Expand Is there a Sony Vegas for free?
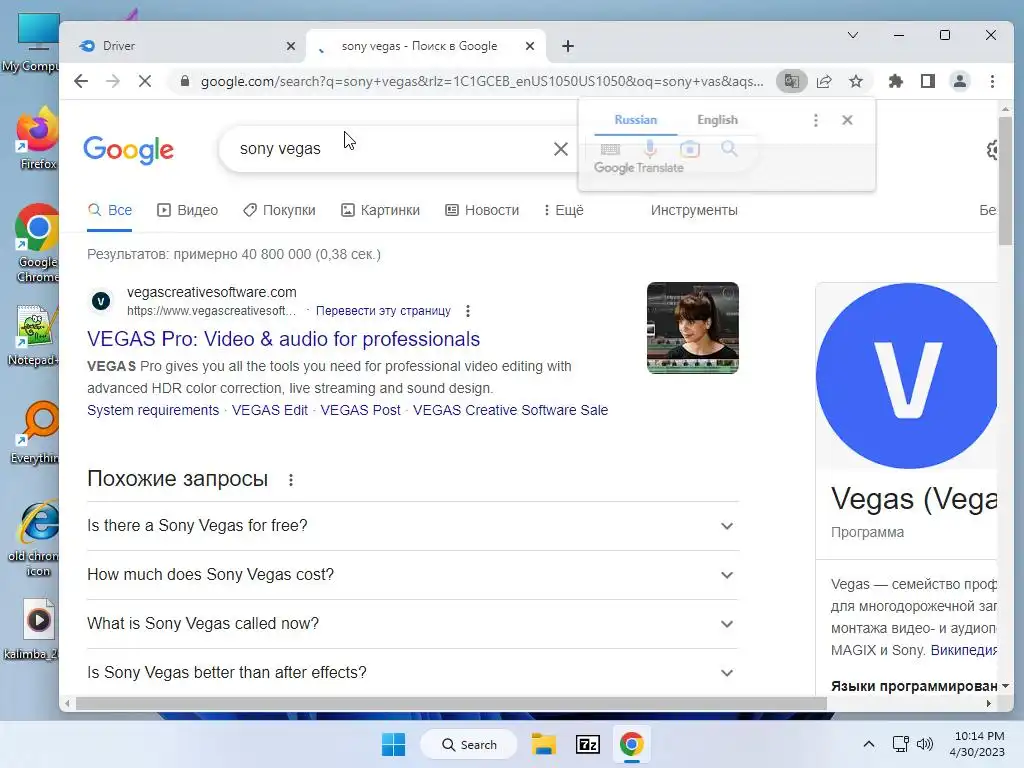The height and width of the screenshot is (768, 1024). pyautogui.click(x=413, y=526)
